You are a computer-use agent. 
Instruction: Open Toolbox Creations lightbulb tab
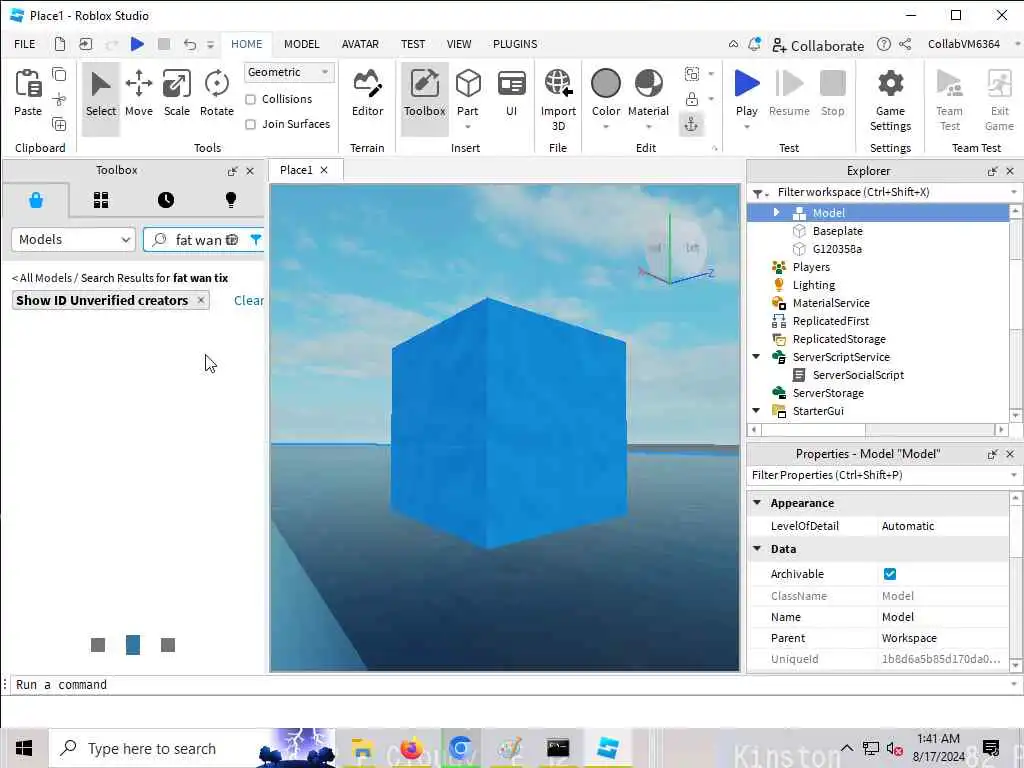click(231, 200)
